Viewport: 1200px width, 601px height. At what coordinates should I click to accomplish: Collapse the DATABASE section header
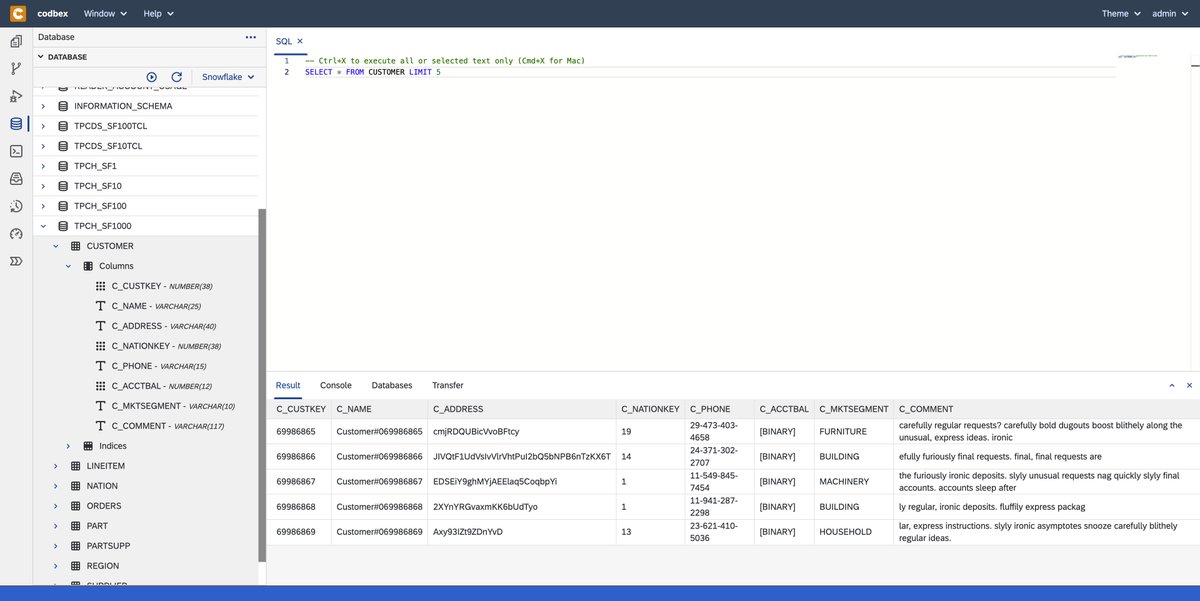coord(42,57)
